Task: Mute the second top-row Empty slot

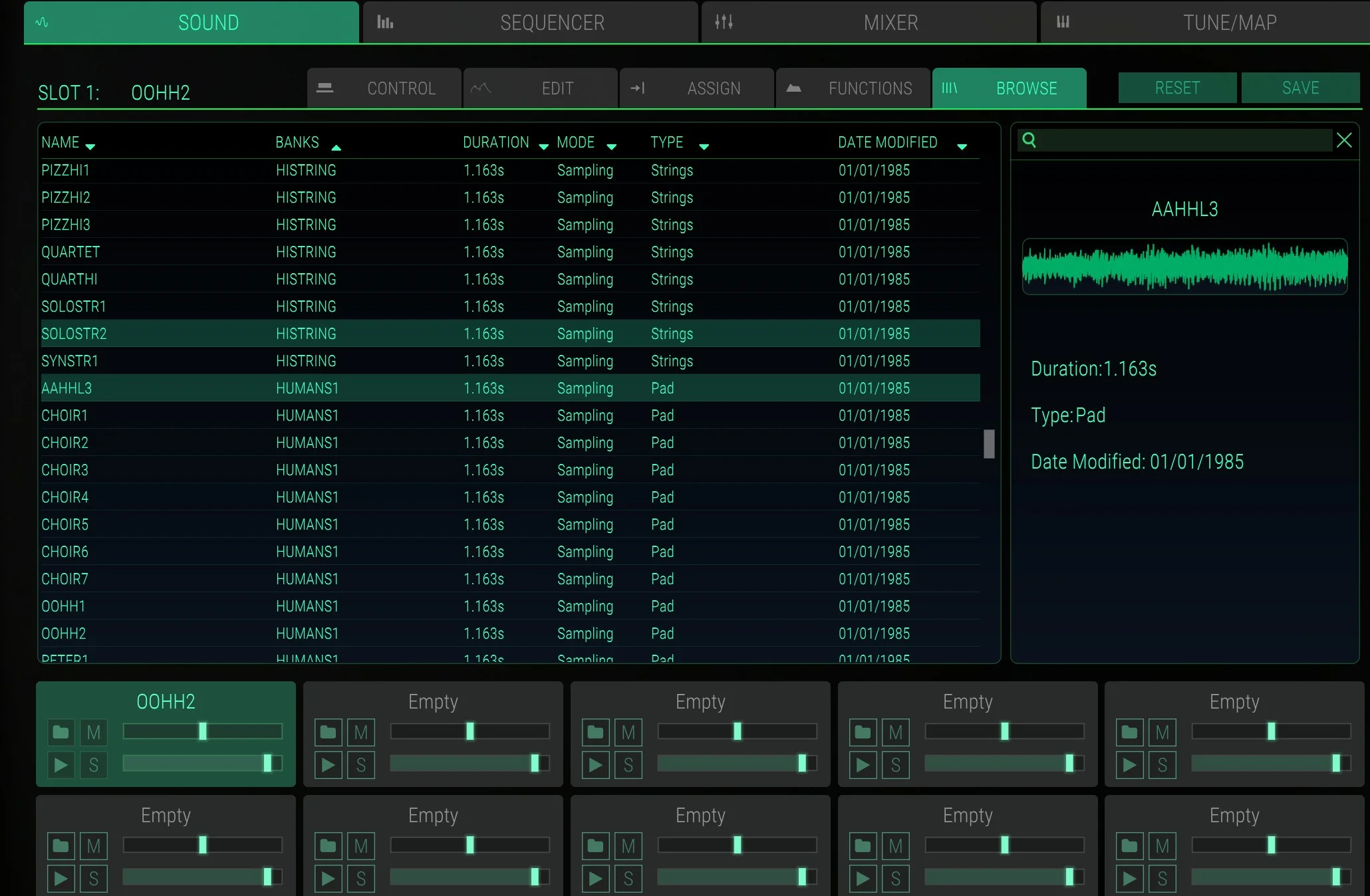Action: click(x=361, y=732)
